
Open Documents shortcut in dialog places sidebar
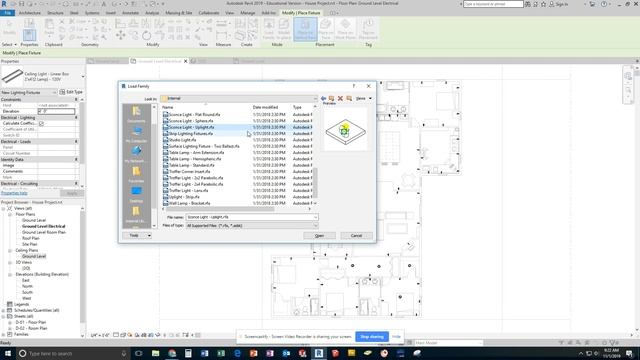point(136,114)
